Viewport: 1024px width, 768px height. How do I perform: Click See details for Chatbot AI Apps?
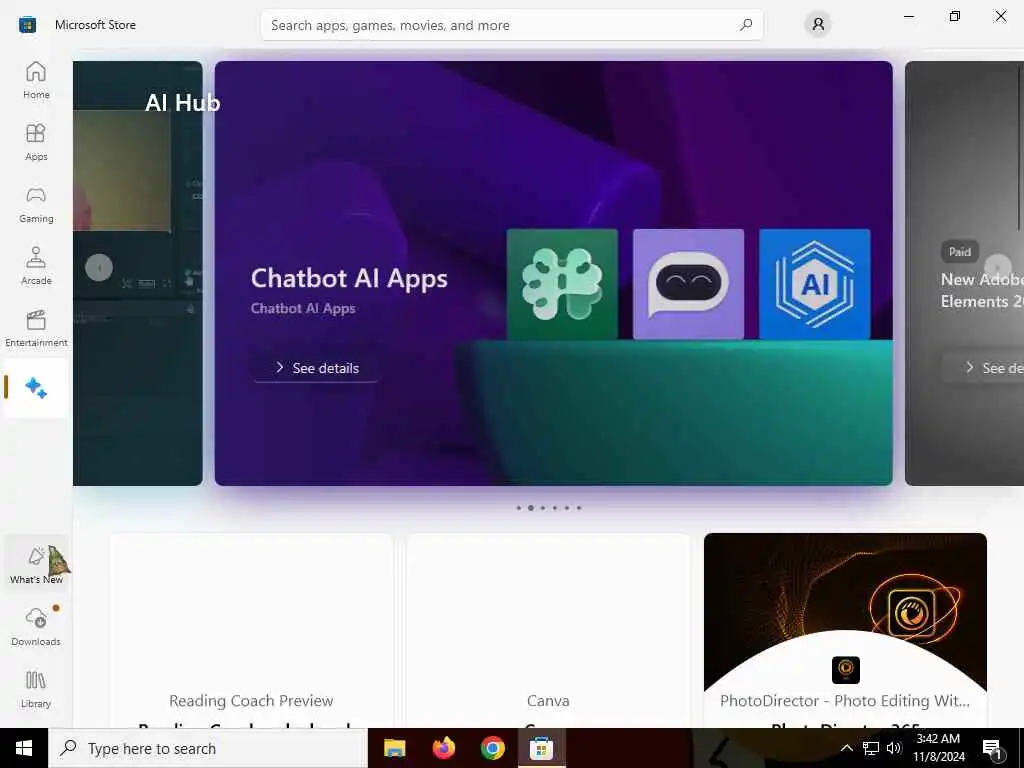point(316,368)
